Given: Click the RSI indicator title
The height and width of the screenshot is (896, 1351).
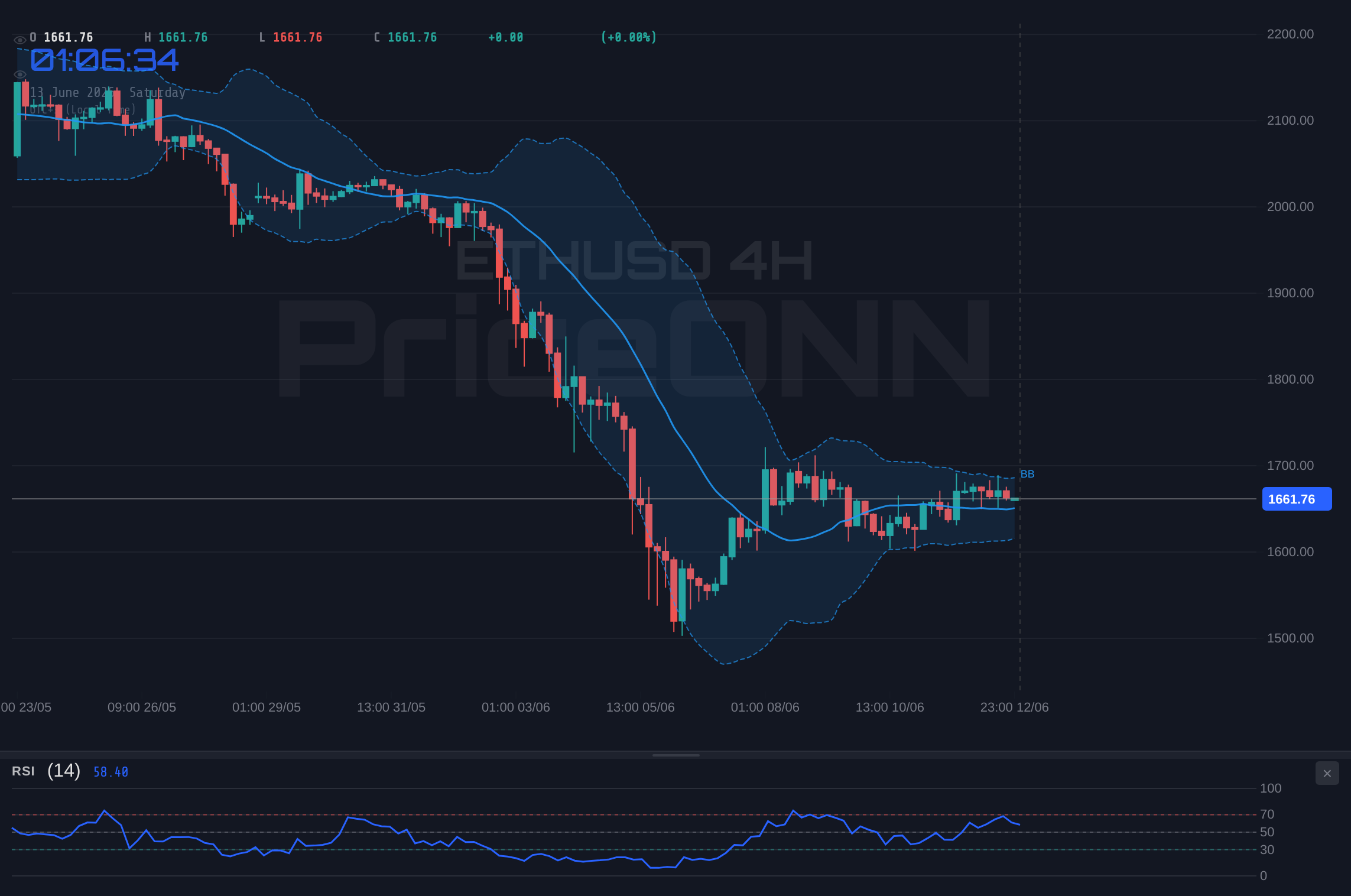Looking at the screenshot, I should point(23,771).
